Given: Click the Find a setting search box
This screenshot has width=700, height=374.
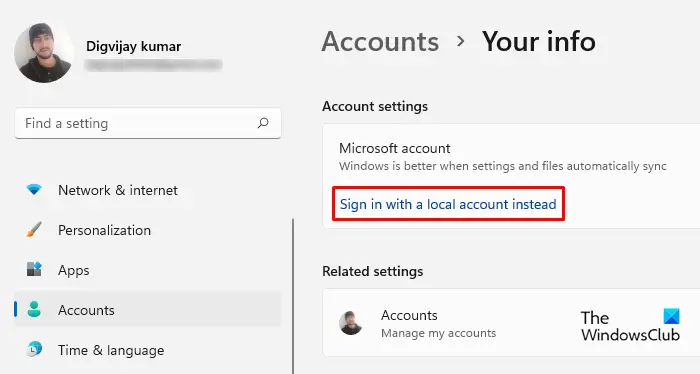Looking at the screenshot, I should [x=148, y=123].
